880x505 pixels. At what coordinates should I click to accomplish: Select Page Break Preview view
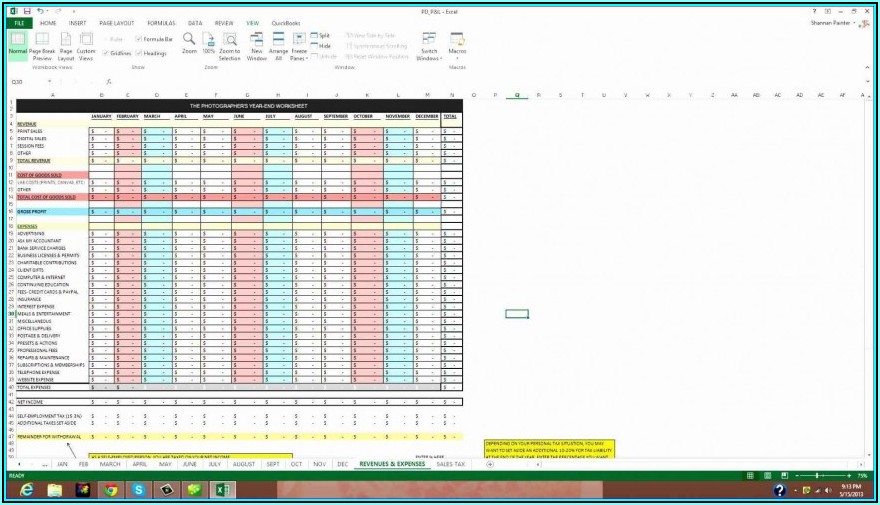pos(42,45)
